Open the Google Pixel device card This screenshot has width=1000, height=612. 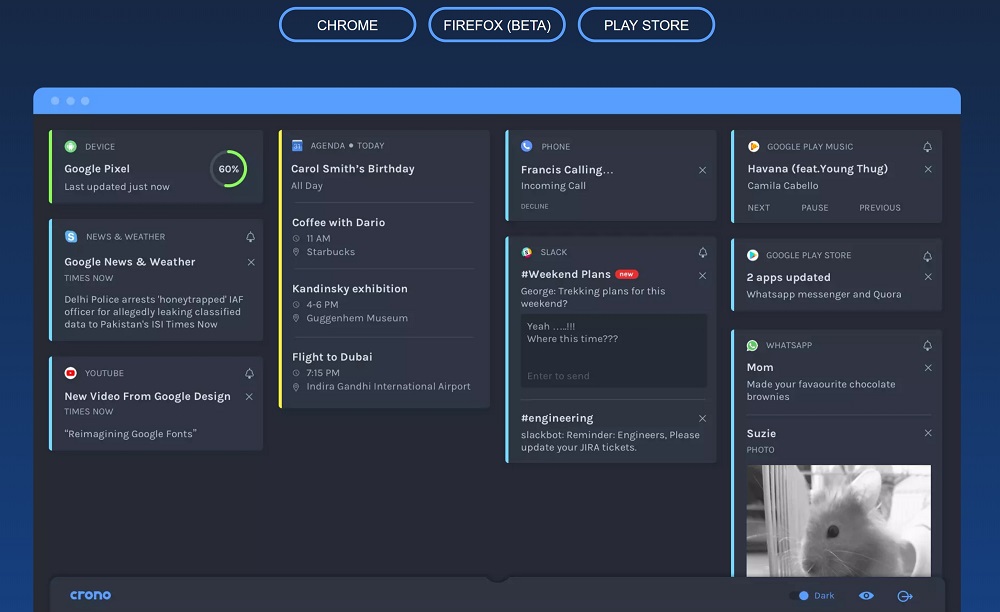click(156, 167)
